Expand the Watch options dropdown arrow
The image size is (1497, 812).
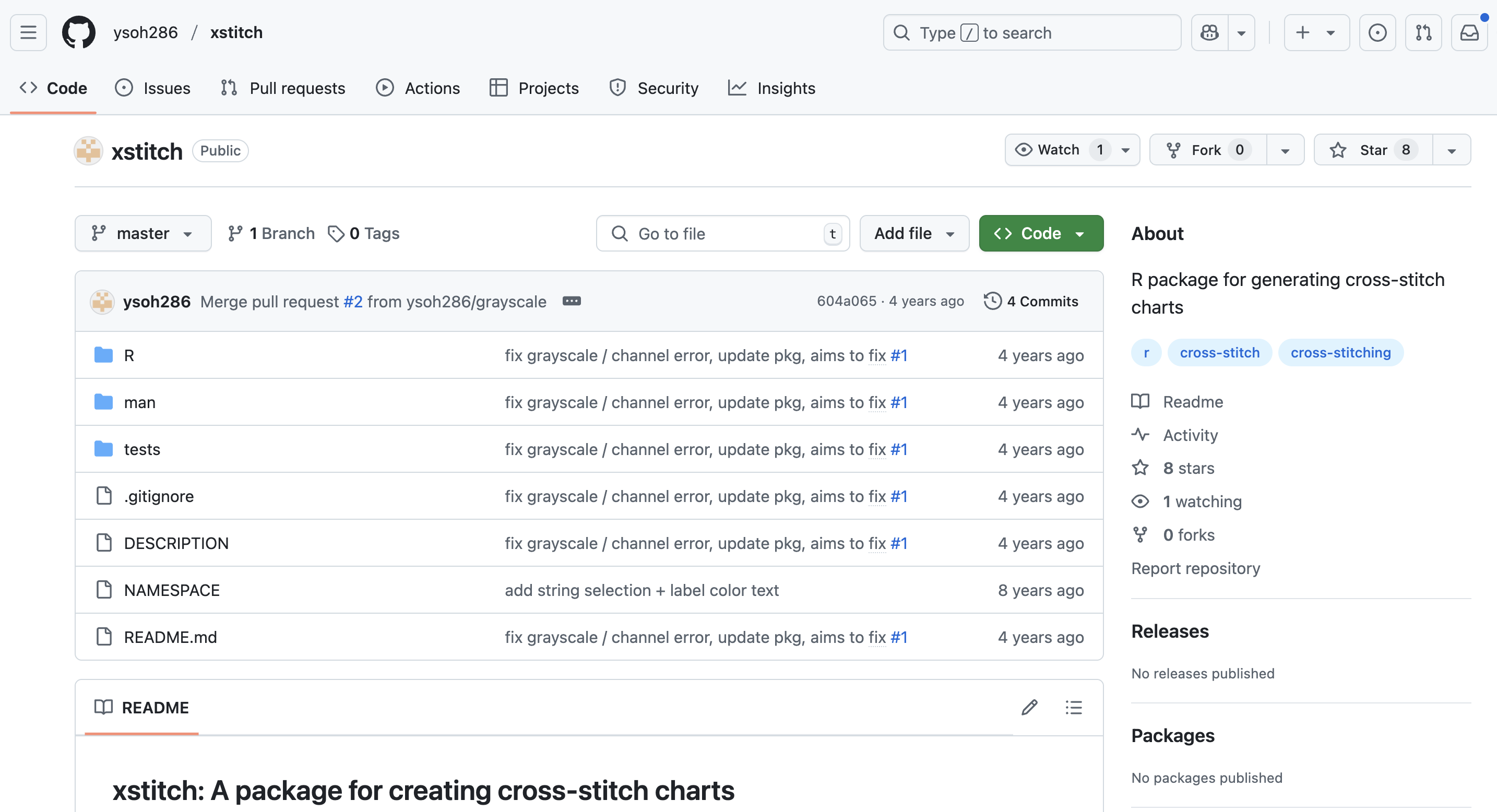(1126, 150)
